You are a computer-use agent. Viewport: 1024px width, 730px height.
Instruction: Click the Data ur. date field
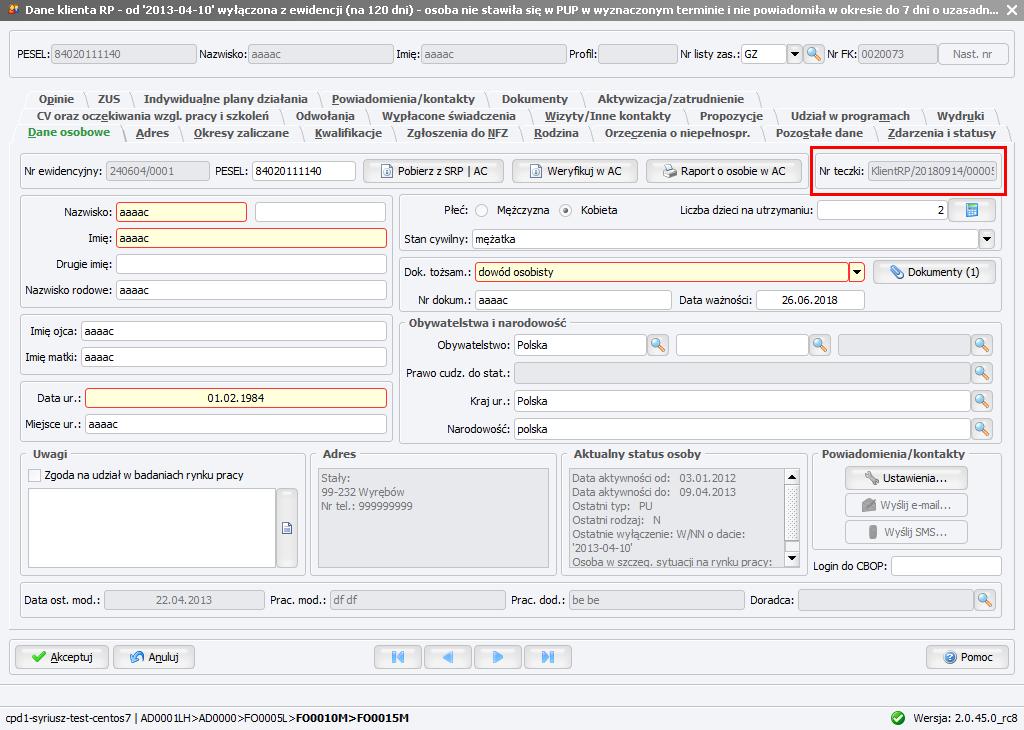coord(236,398)
